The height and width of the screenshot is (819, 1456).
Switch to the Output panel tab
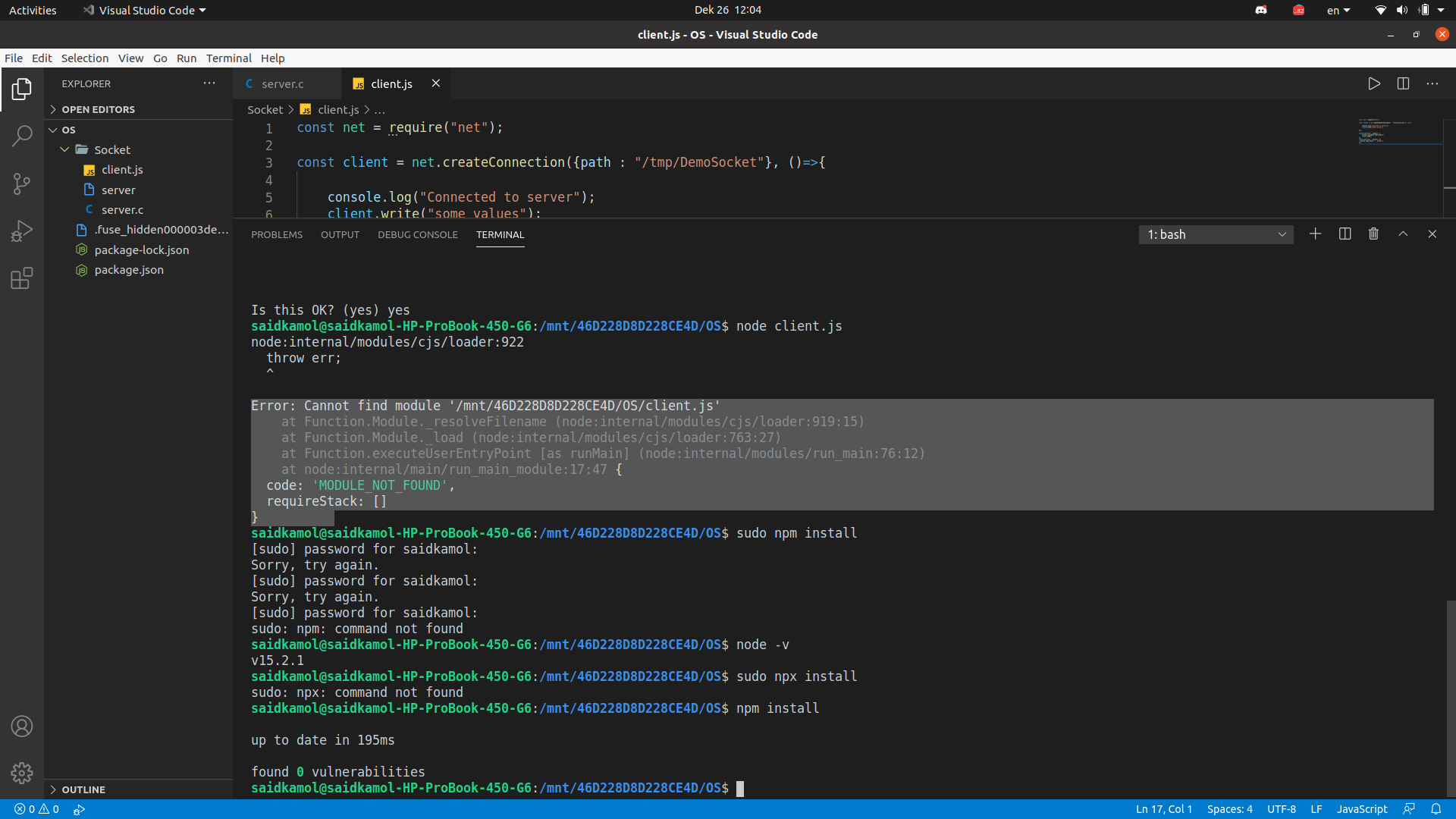tap(340, 234)
